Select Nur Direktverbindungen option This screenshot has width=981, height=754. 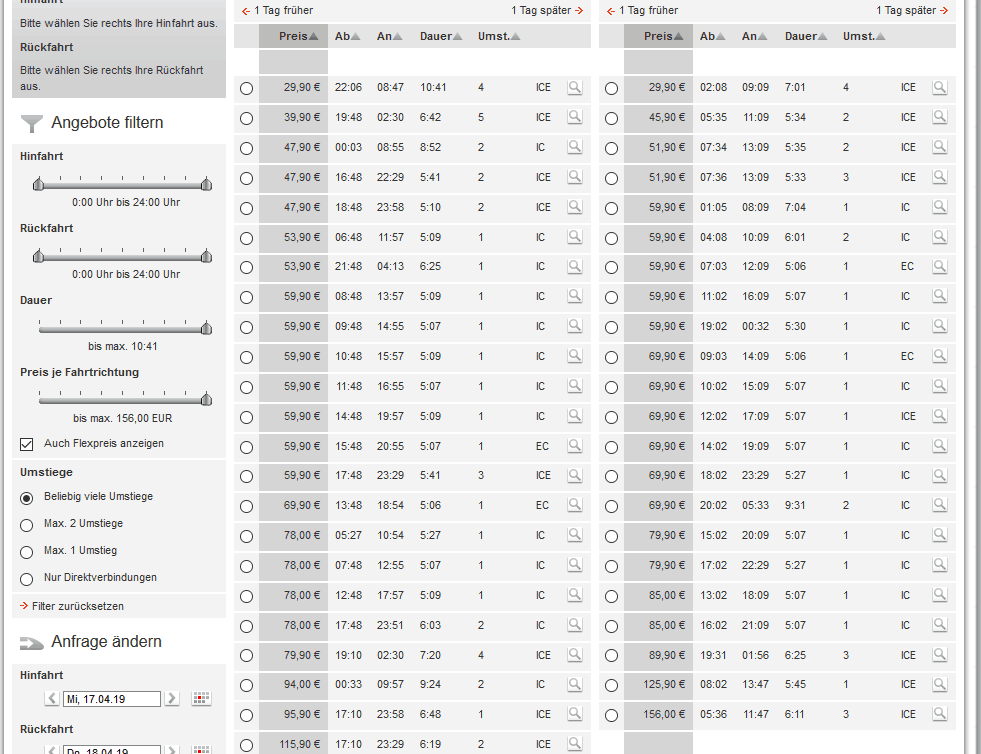point(26,579)
